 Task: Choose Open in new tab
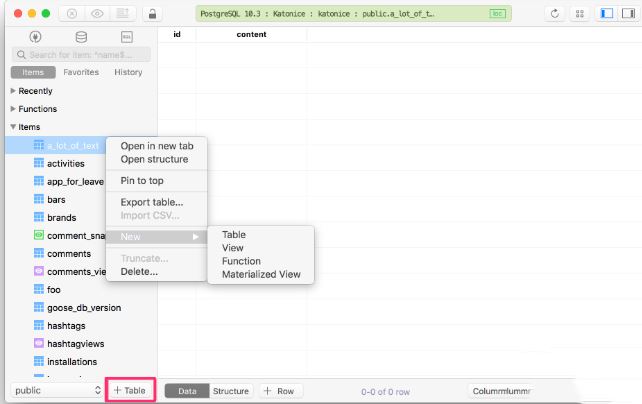click(x=157, y=146)
